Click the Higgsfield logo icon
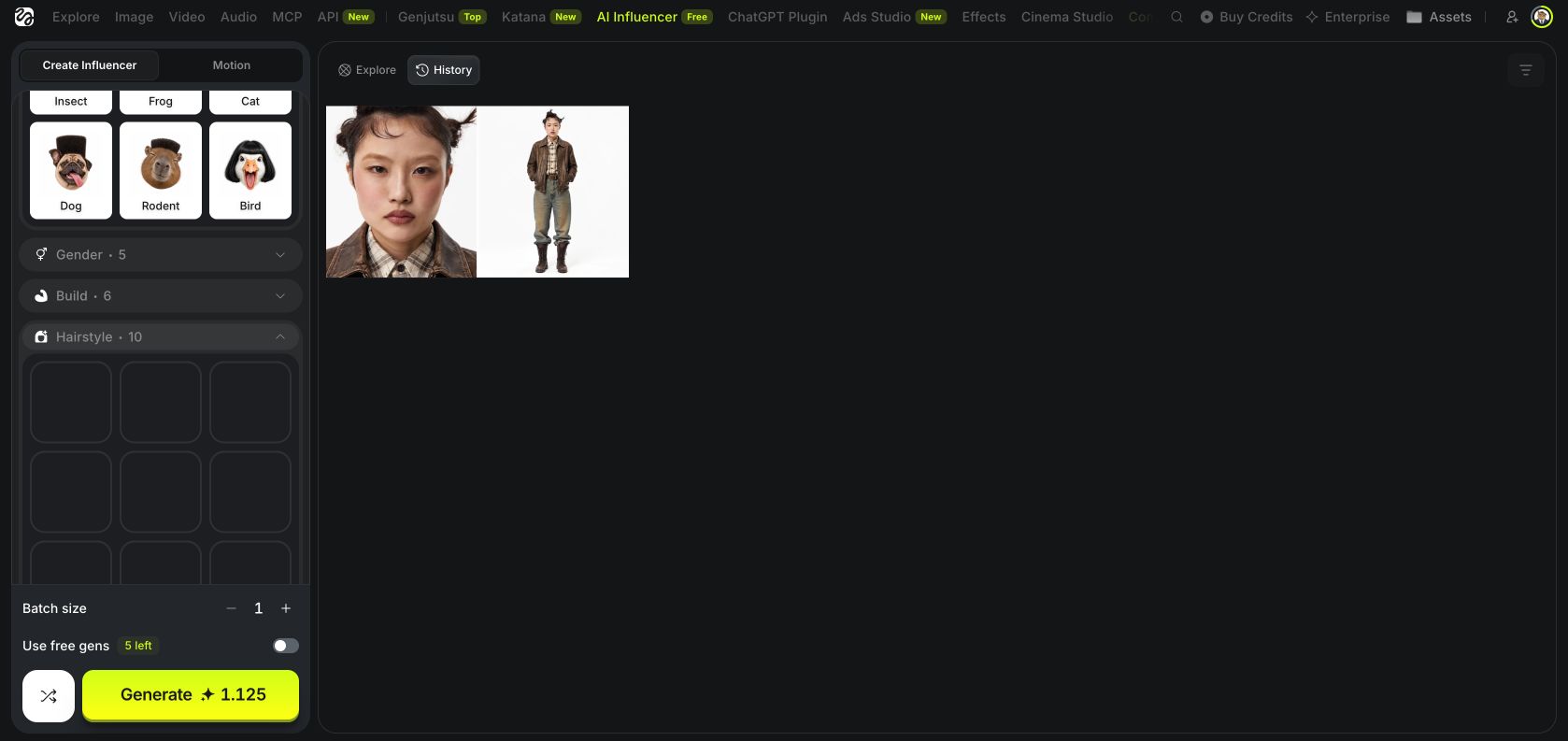Image resolution: width=1568 pixels, height=741 pixels. point(24,17)
